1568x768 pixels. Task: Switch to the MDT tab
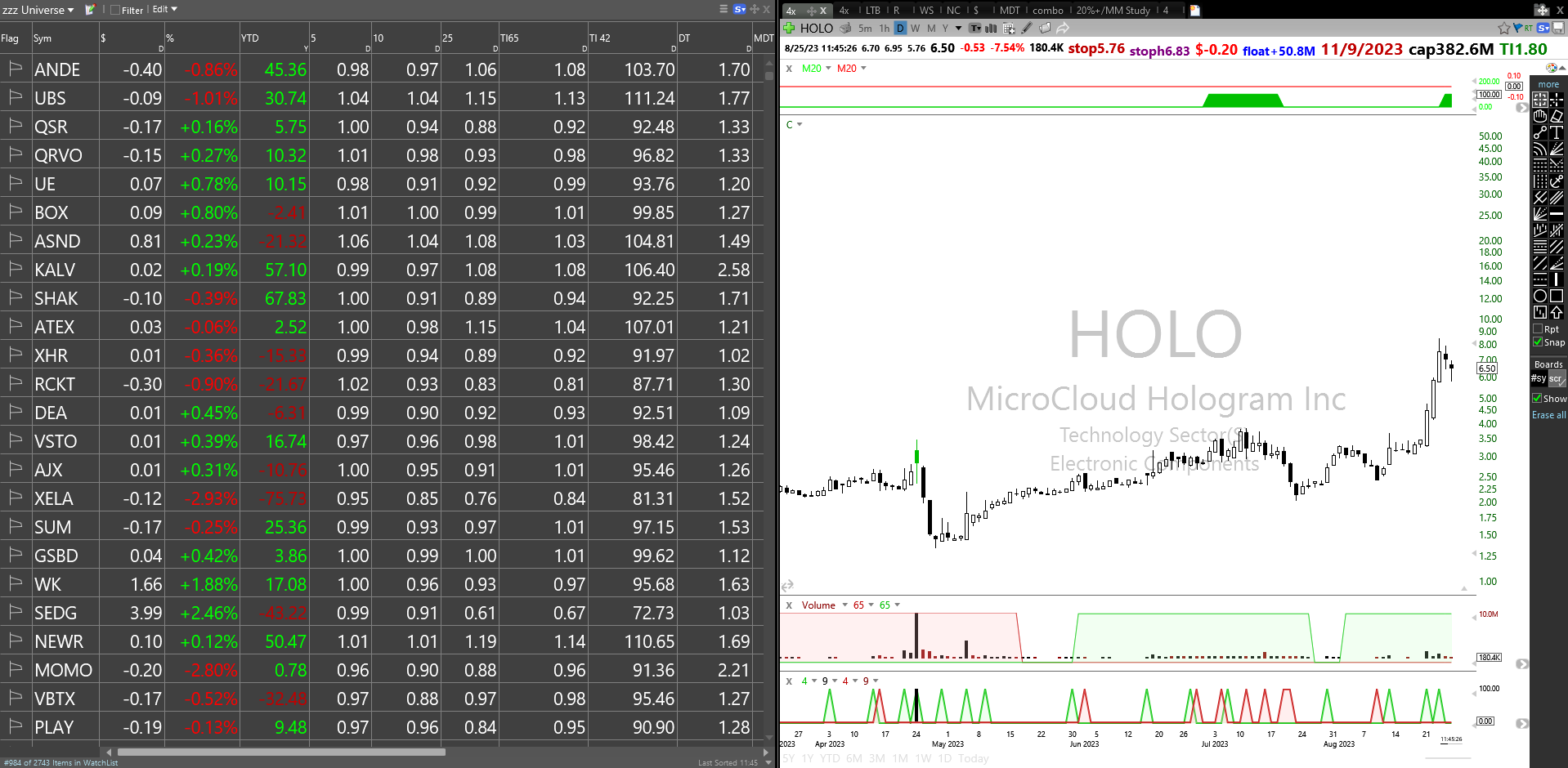pyautogui.click(x=1010, y=11)
